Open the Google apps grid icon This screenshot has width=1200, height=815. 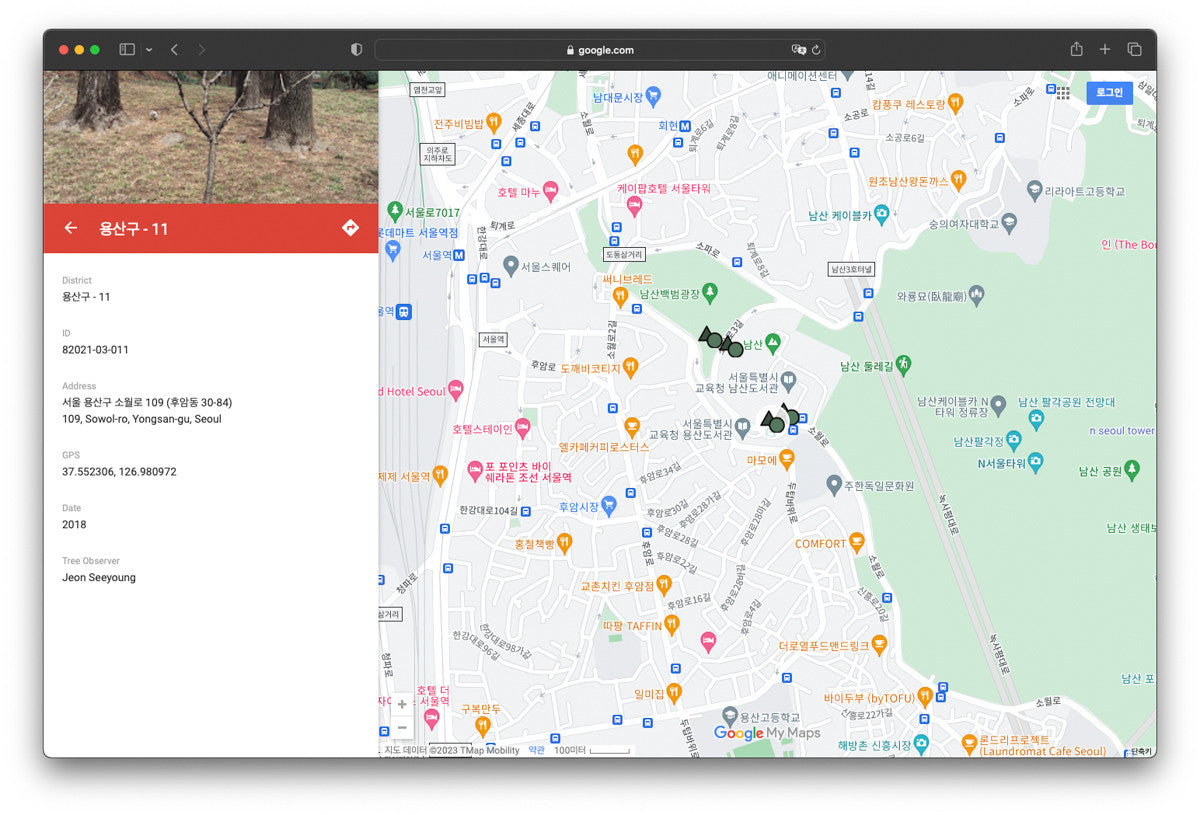[x=1063, y=92]
